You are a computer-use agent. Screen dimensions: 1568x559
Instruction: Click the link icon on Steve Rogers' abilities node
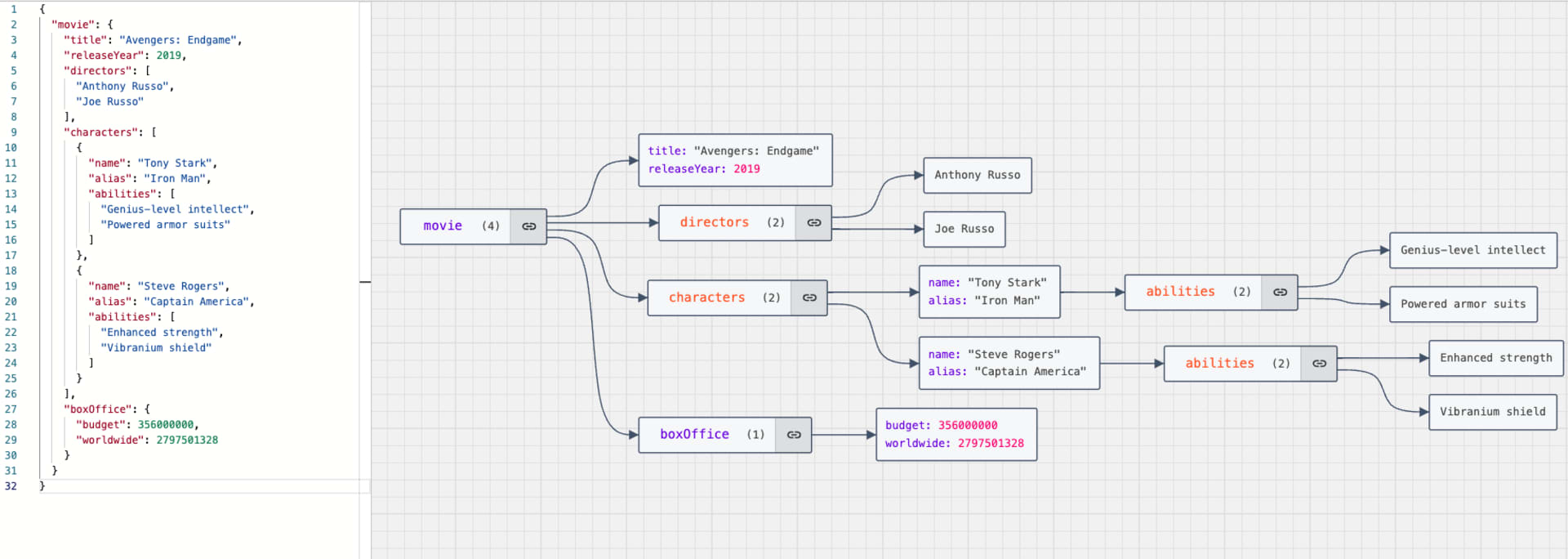click(1319, 364)
